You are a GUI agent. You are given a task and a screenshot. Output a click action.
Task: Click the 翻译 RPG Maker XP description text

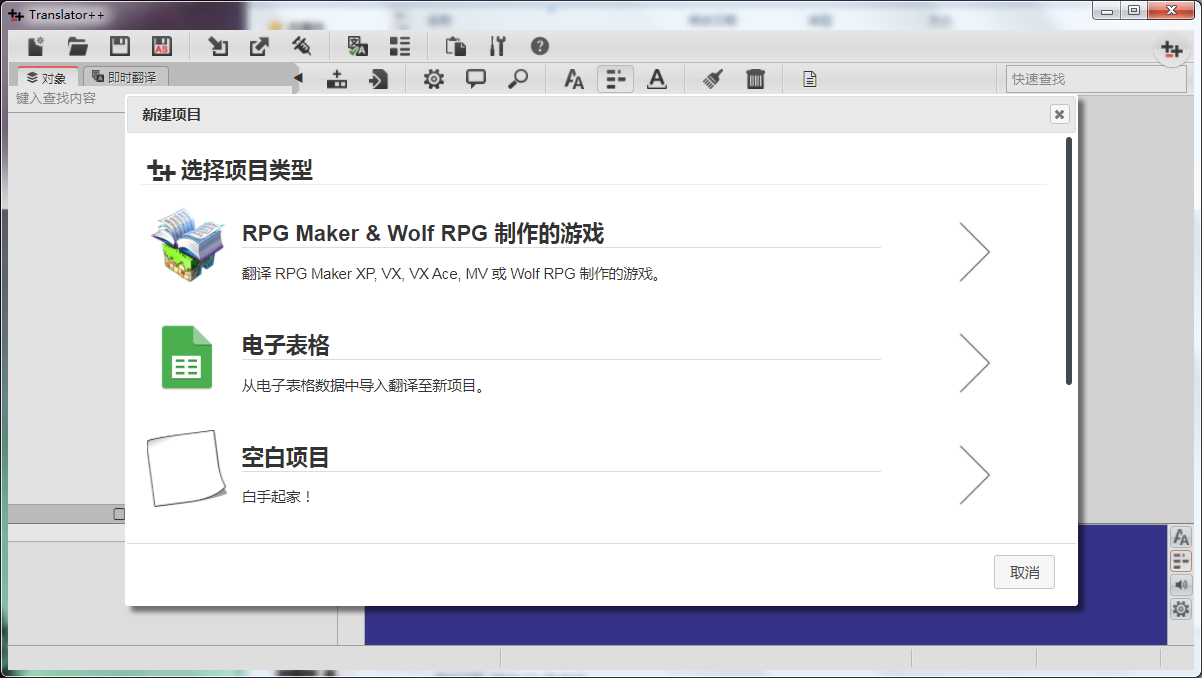(452, 273)
